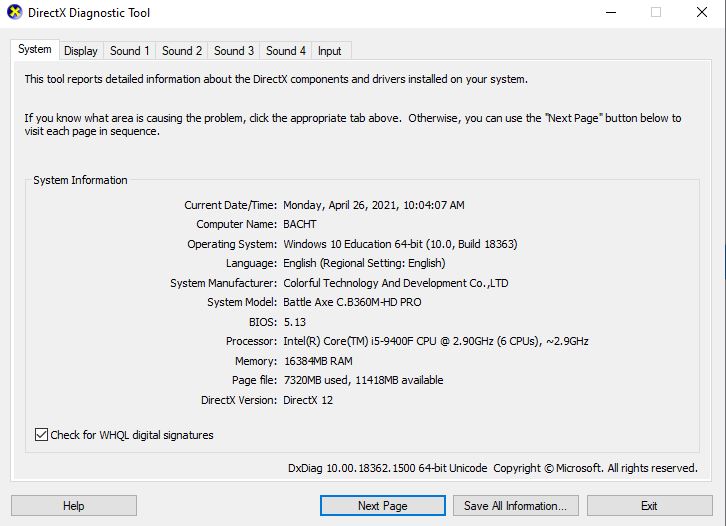The width and height of the screenshot is (726, 526).
Task: Click the Processor value text
Action: pos(436,341)
